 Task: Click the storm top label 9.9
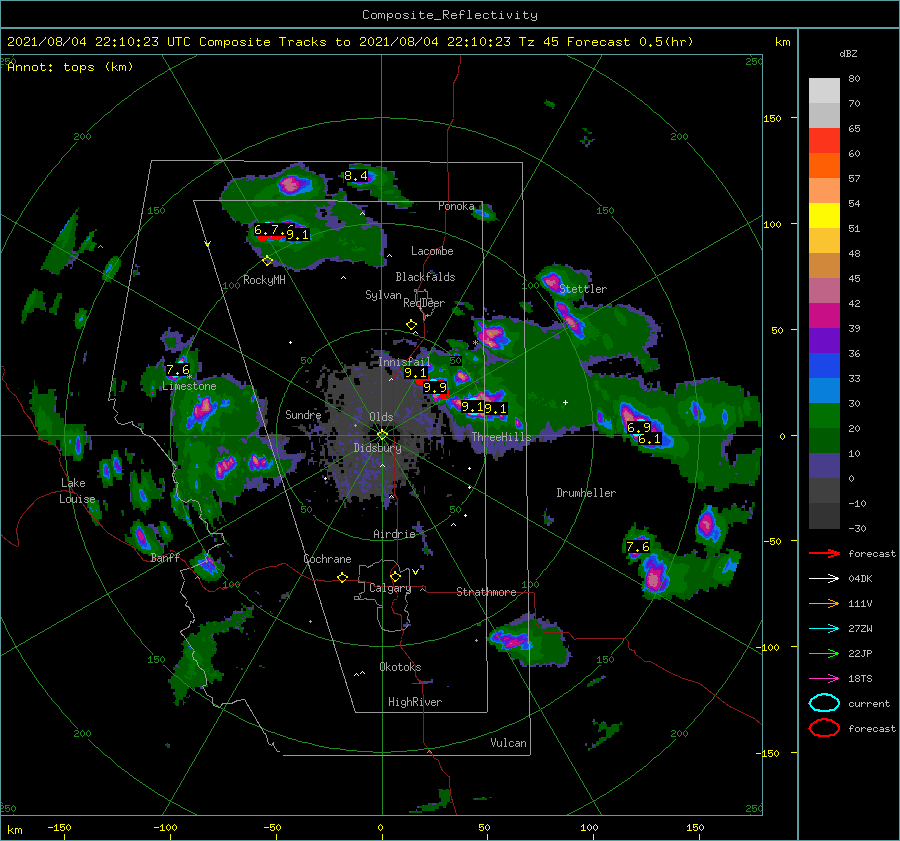(x=435, y=387)
